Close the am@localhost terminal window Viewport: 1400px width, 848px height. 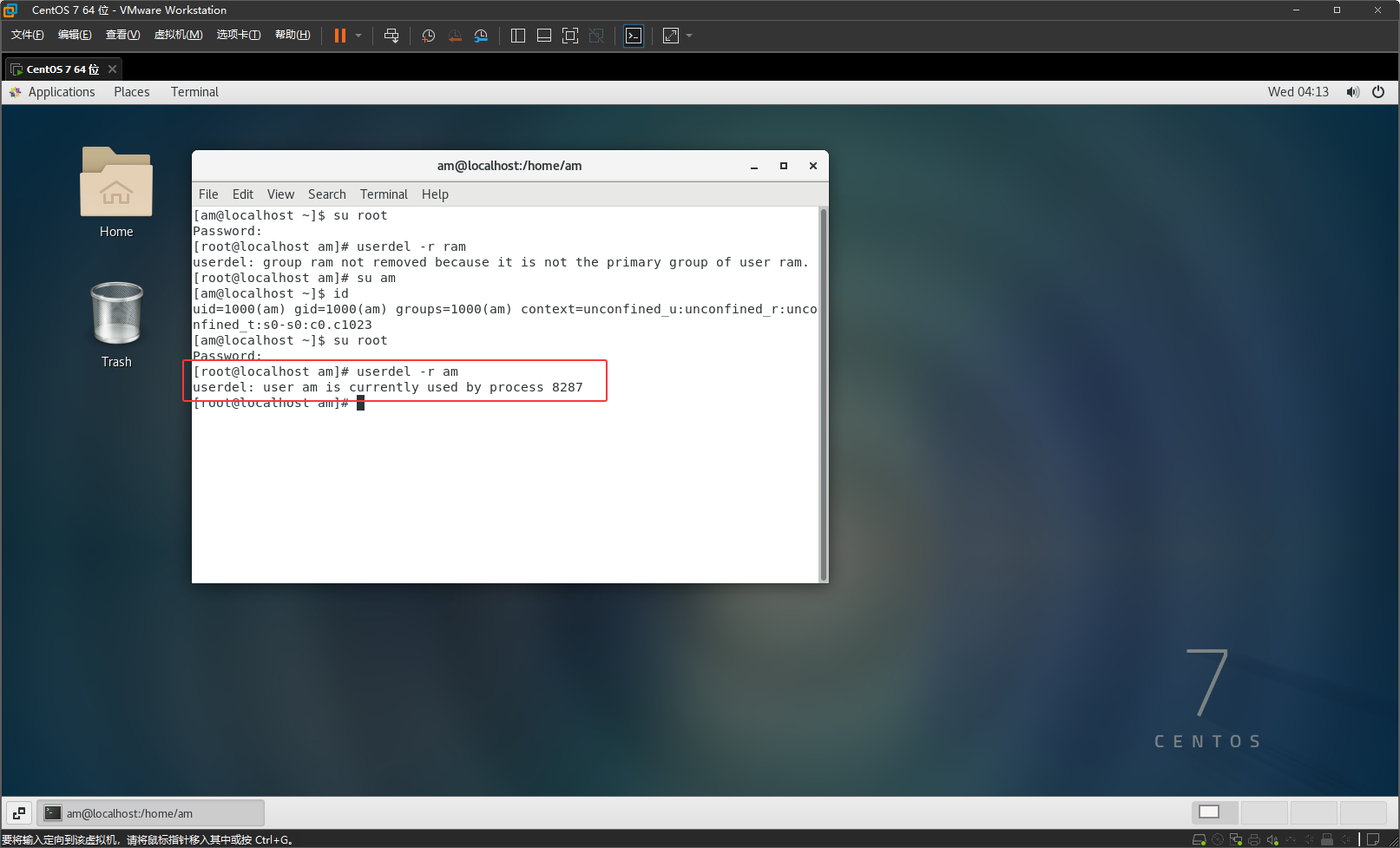[813, 166]
